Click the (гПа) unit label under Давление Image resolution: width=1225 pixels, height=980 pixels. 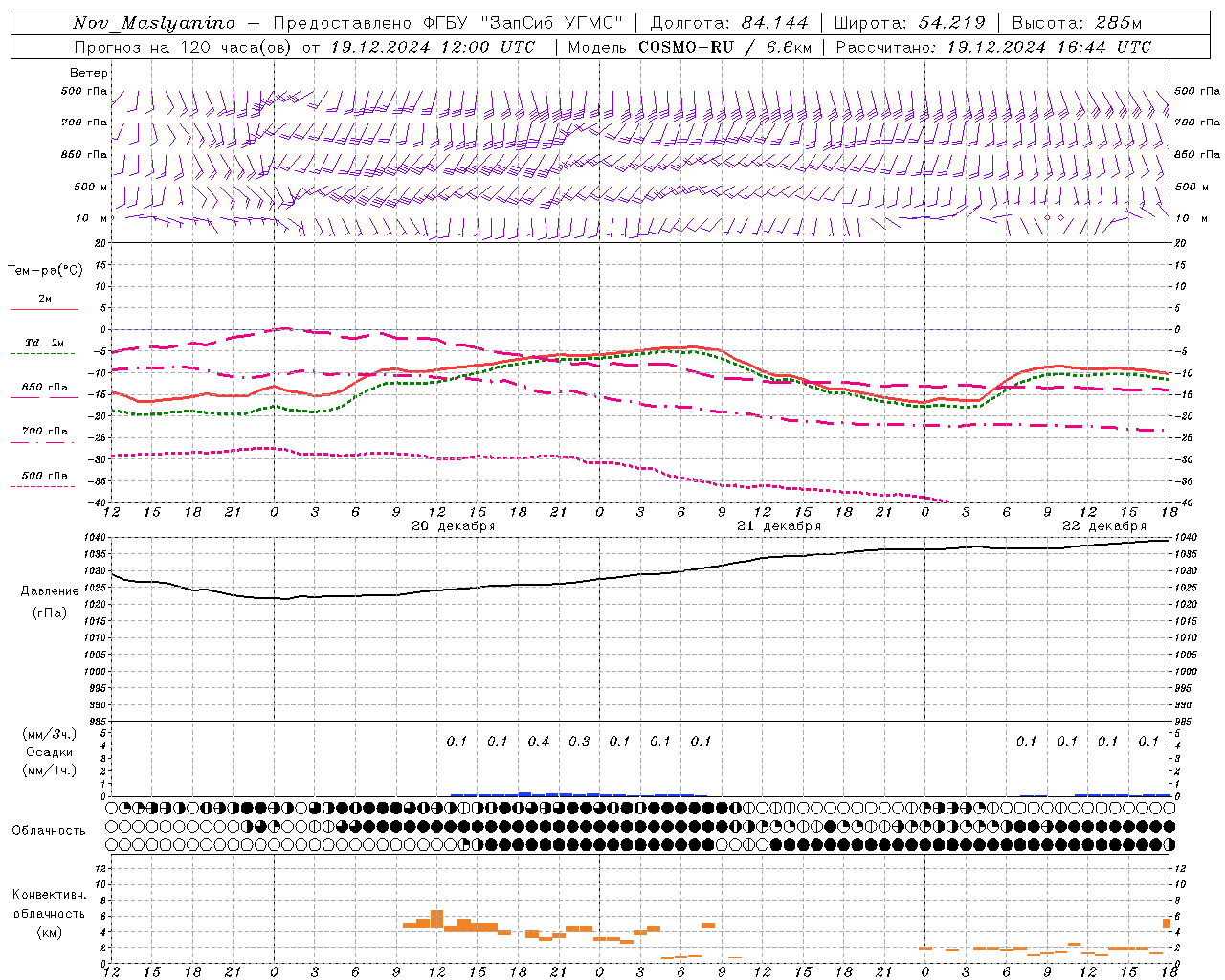click(50, 613)
